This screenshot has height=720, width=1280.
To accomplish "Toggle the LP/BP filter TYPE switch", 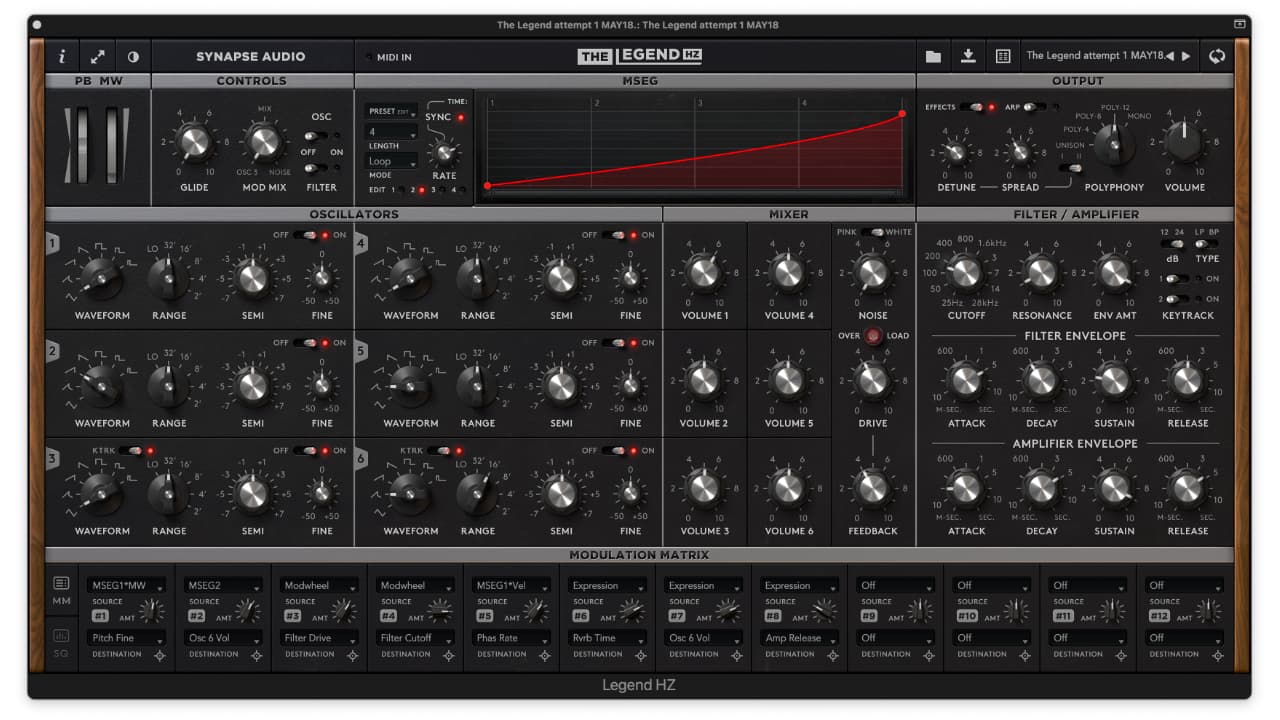I will pos(1207,243).
